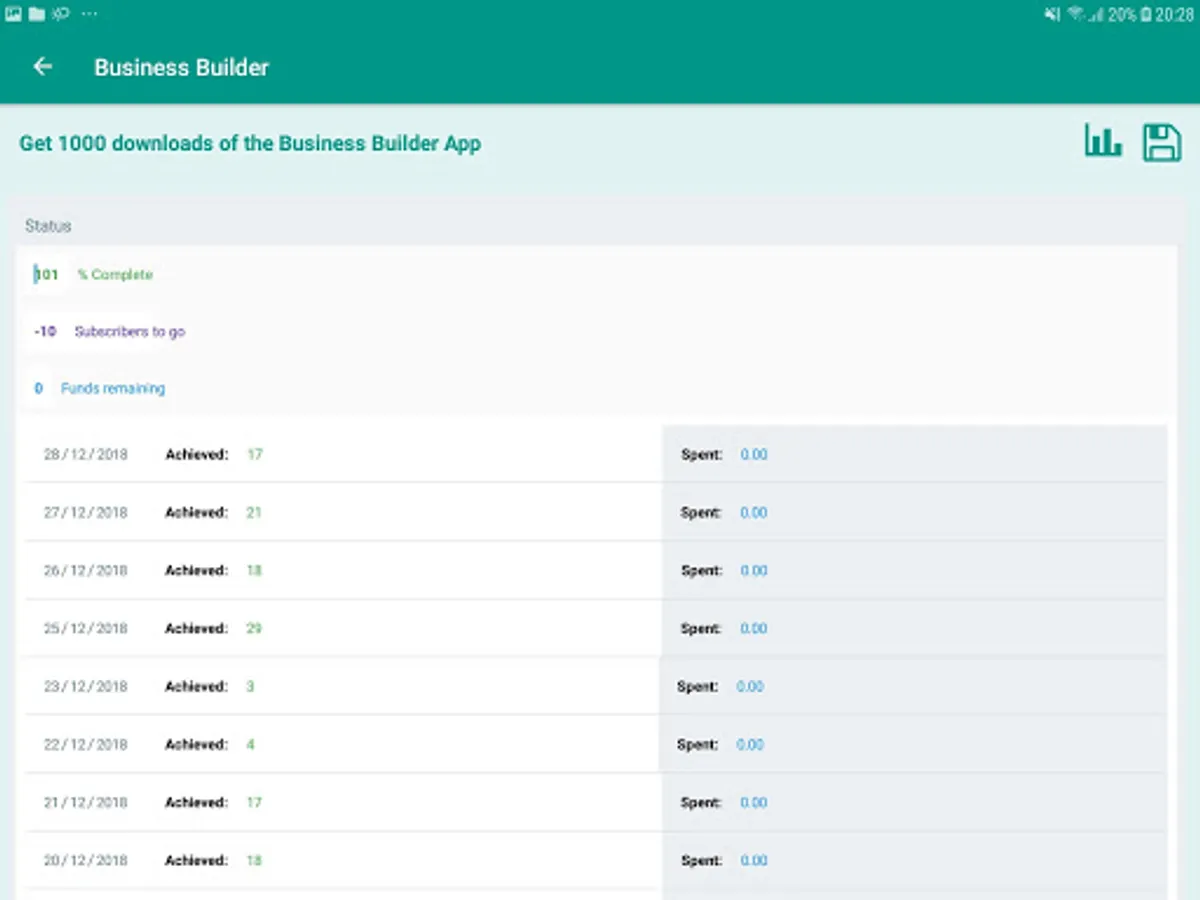1200x900 pixels.
Task: Edit Achieved value 21 for 27/12/2018
Action: (x=254, y=513)
